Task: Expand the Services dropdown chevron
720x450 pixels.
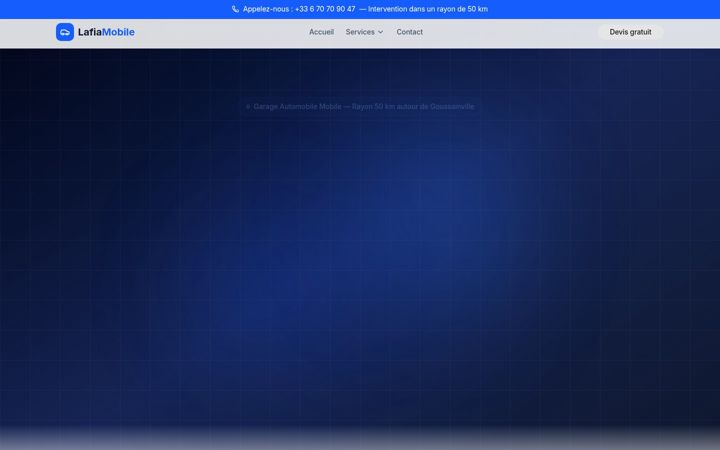Action: [x=380, y=32]
